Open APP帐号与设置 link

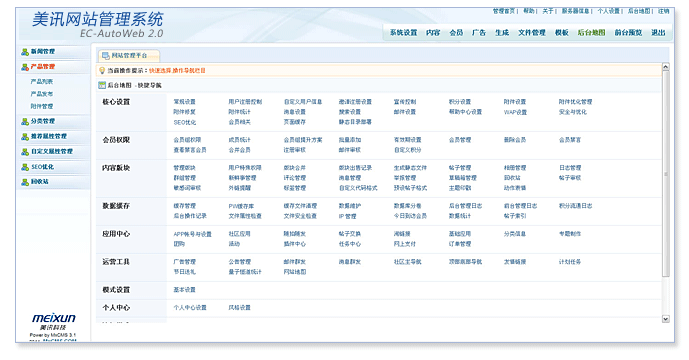click(192, 234)
